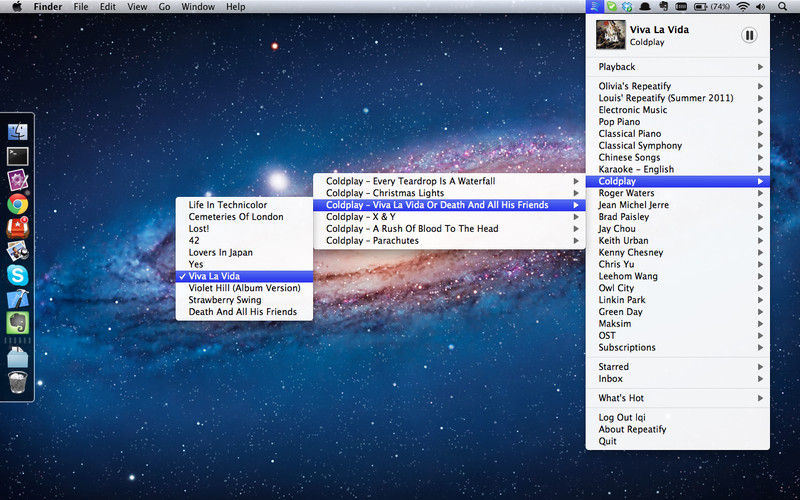Open Preview from the dock

(x=17, y=251)
